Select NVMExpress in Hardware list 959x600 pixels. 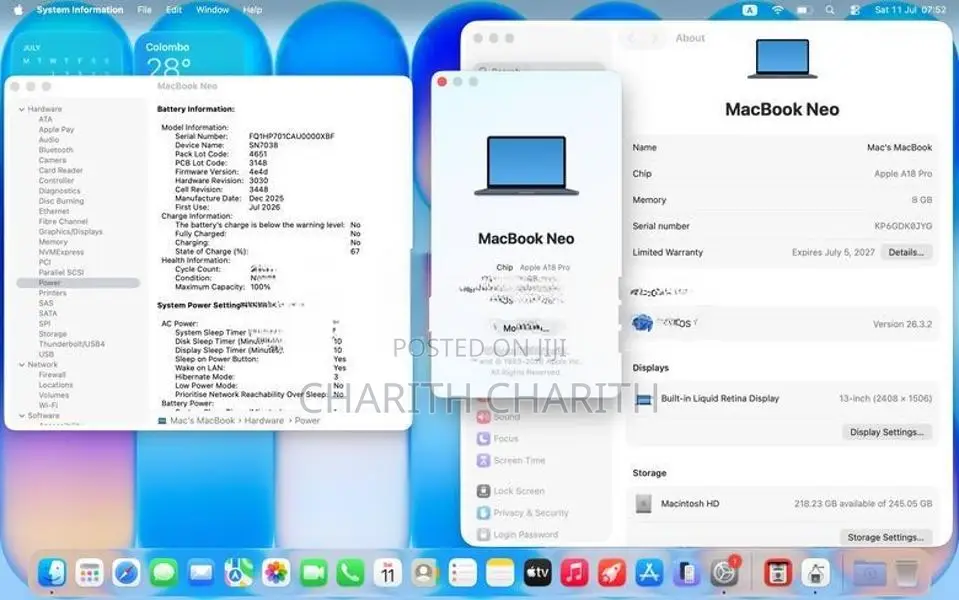(x=61, y=252)
